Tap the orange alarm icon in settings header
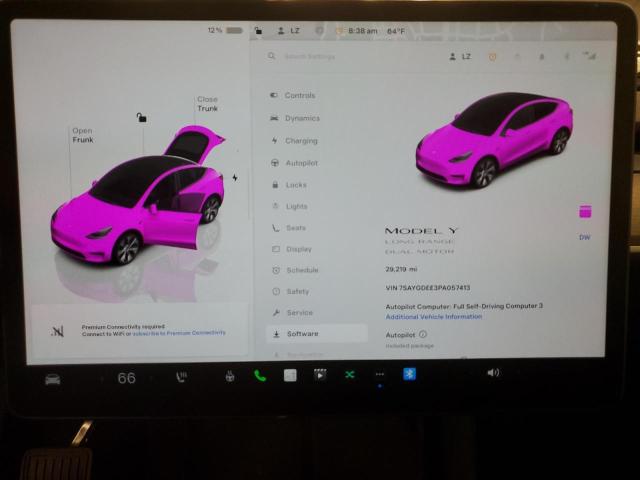The image size is (640, 480). click(493, 57)
